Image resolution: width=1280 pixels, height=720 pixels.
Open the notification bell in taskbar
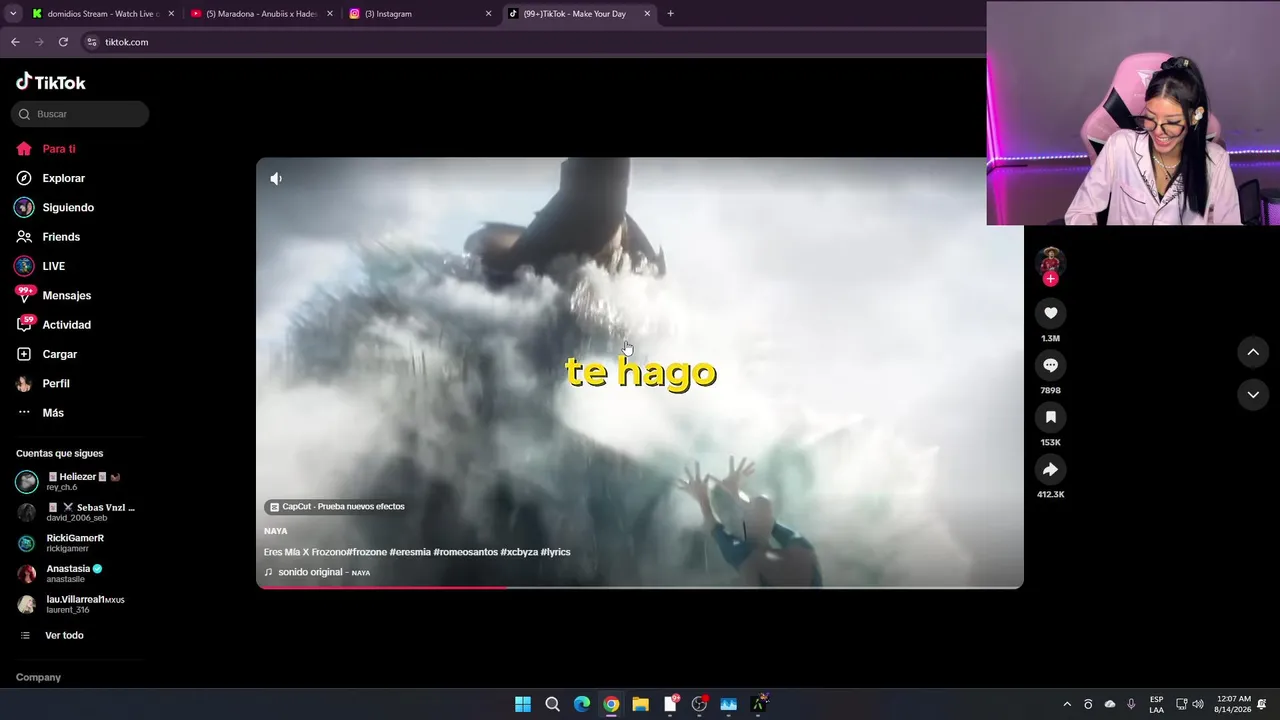tap(1262, 704)
